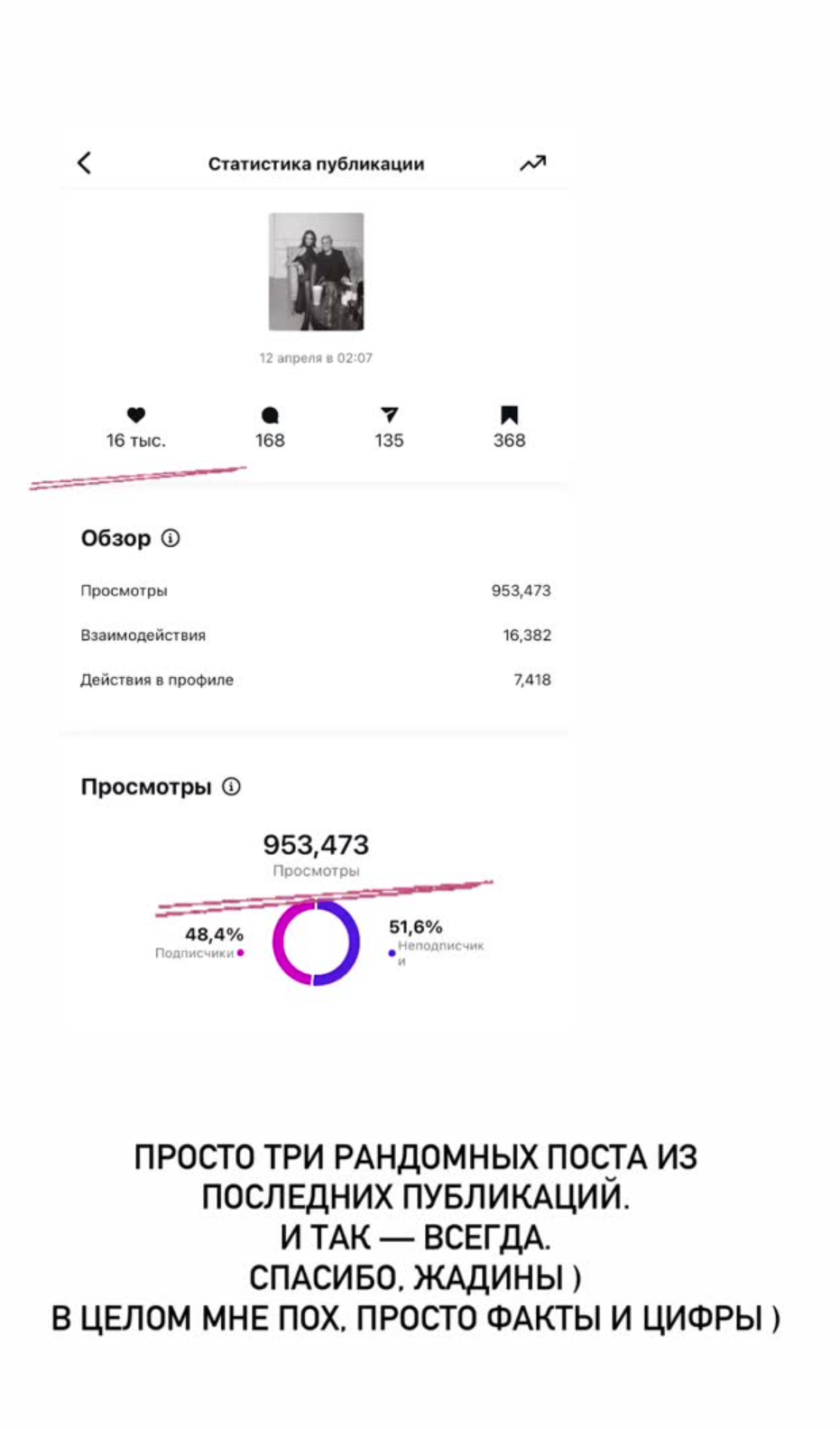Open the trending arrow insights icon

coord(532,162)
